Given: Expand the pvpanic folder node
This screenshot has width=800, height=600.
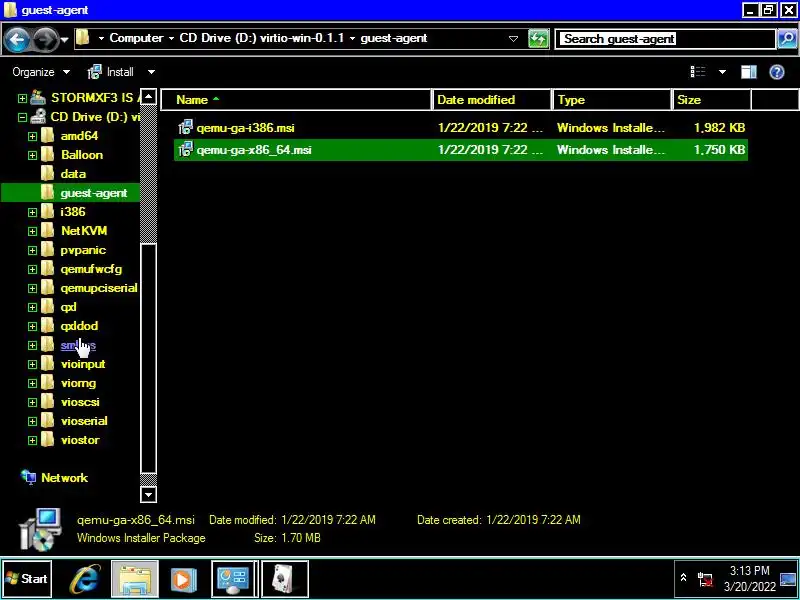Looking at the screenshot, I should pos(32,251).
